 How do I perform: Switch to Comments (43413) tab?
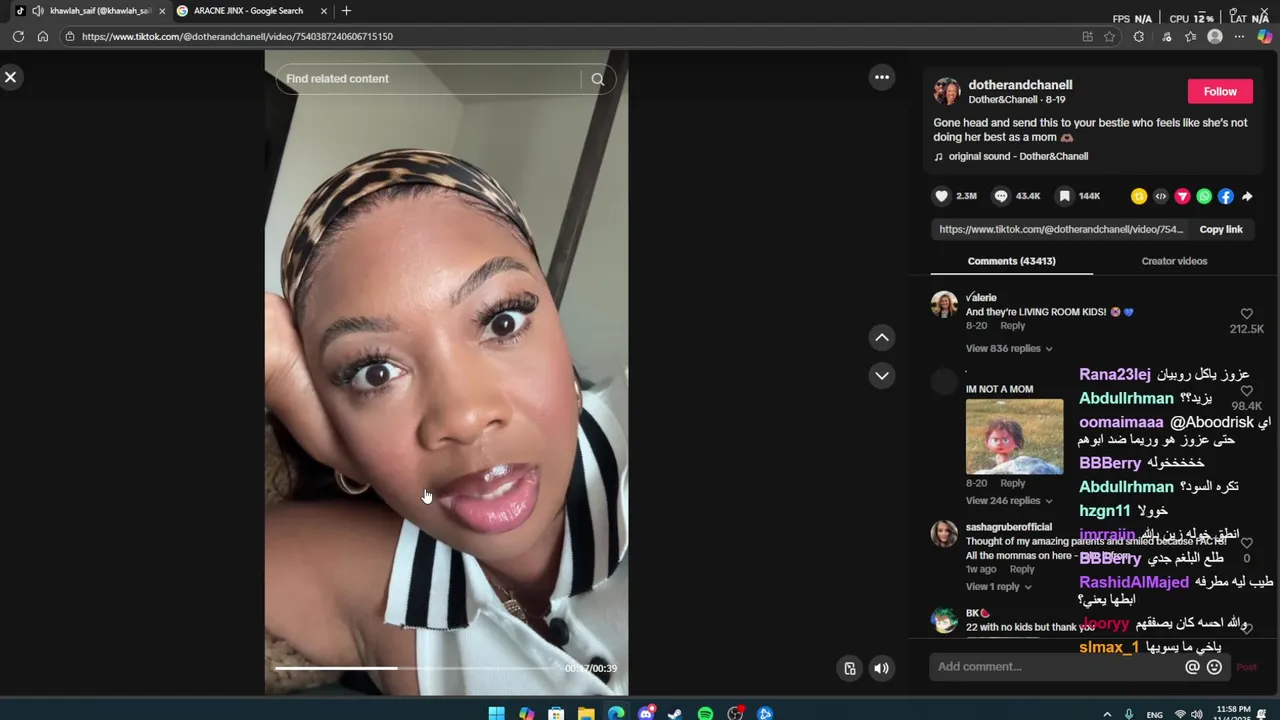coord(1011,261)
